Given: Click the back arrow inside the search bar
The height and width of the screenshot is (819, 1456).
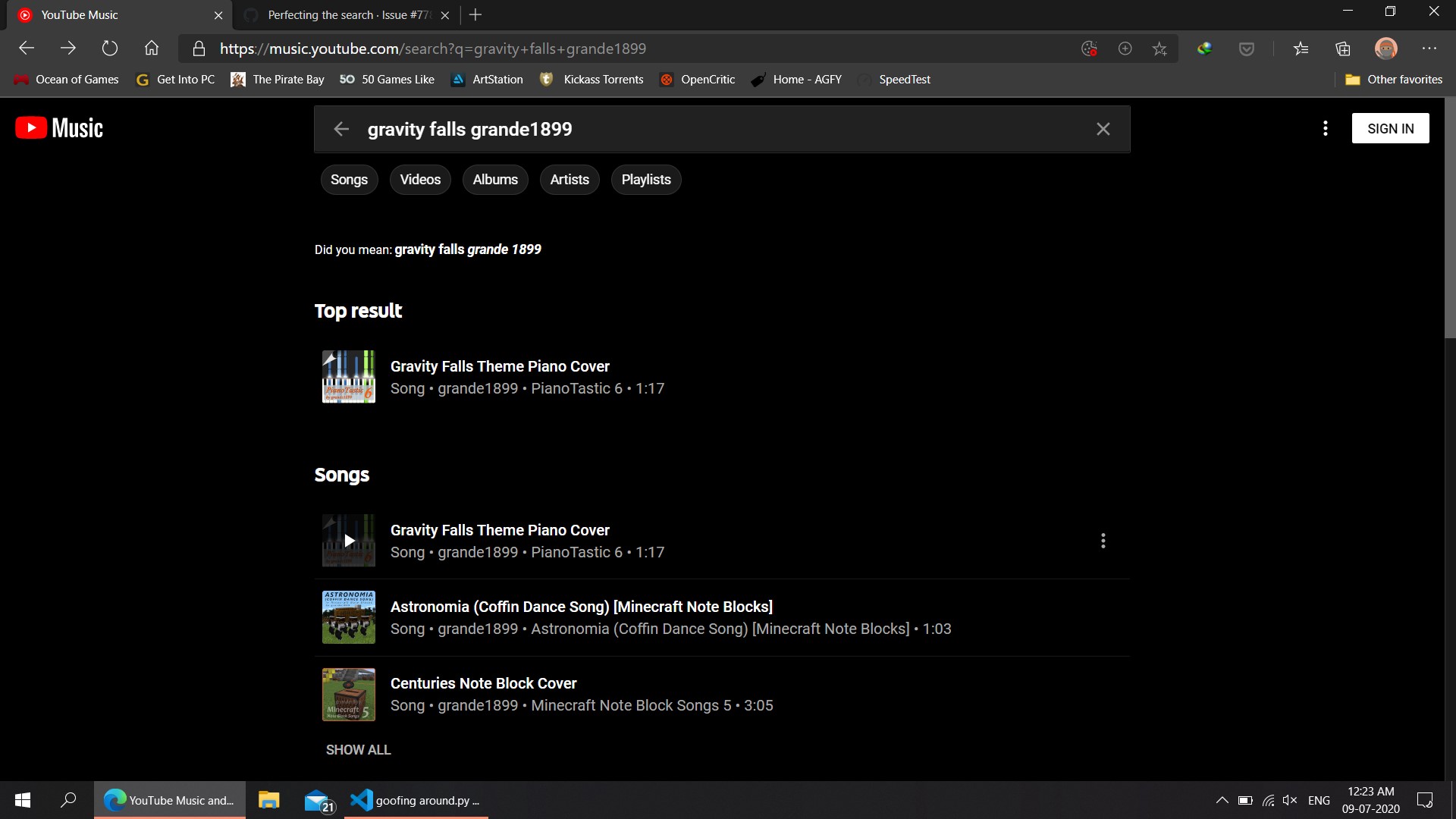Looking at the screenshot, I should point(341,129).
